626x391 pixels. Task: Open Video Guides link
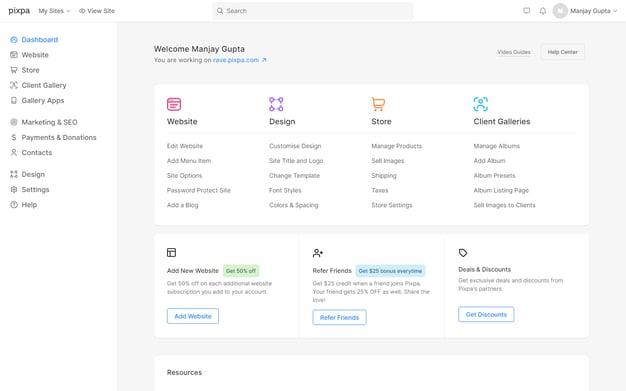[x=514, y=52]
